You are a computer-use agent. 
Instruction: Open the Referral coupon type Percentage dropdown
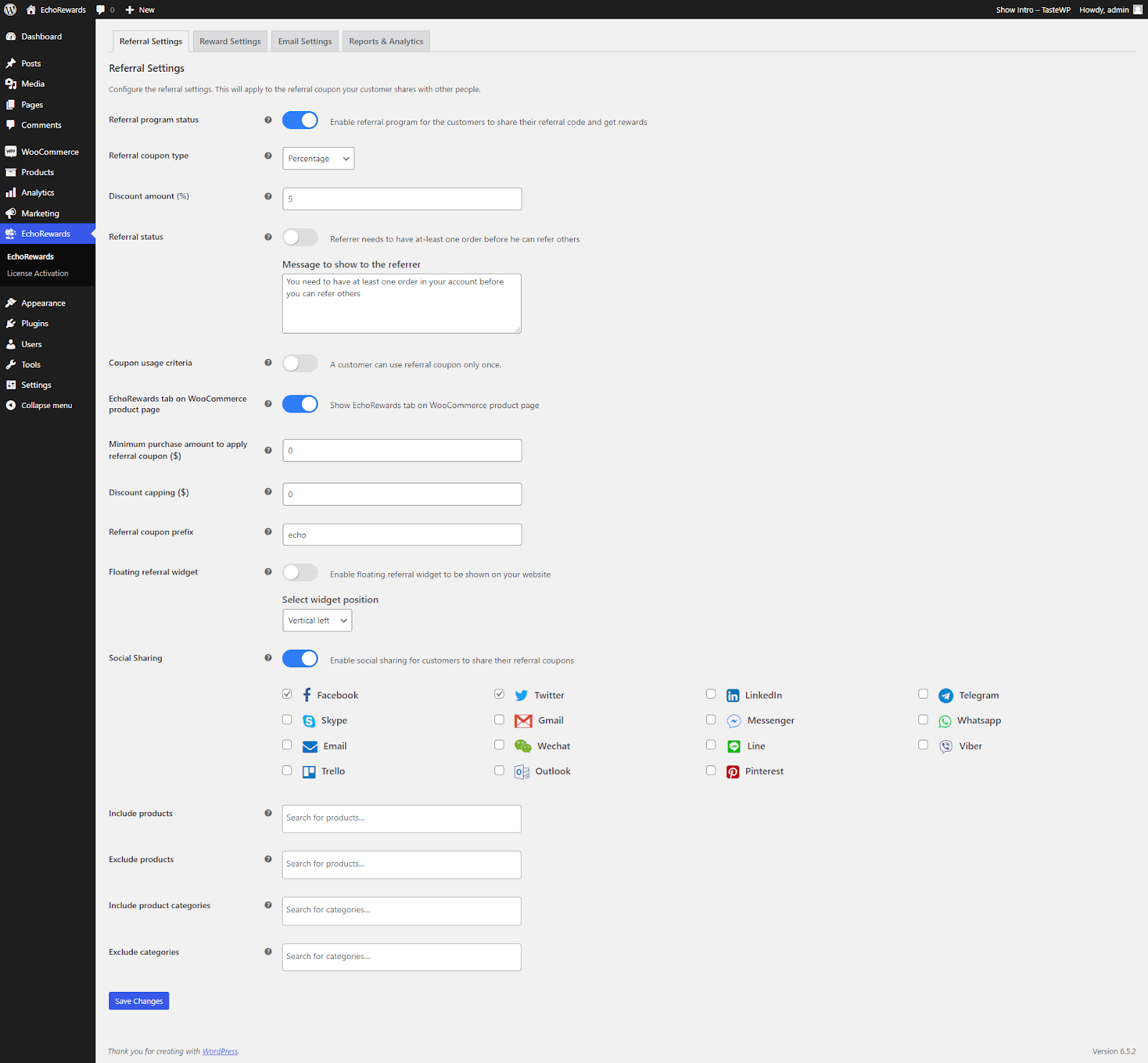point(318,159)
